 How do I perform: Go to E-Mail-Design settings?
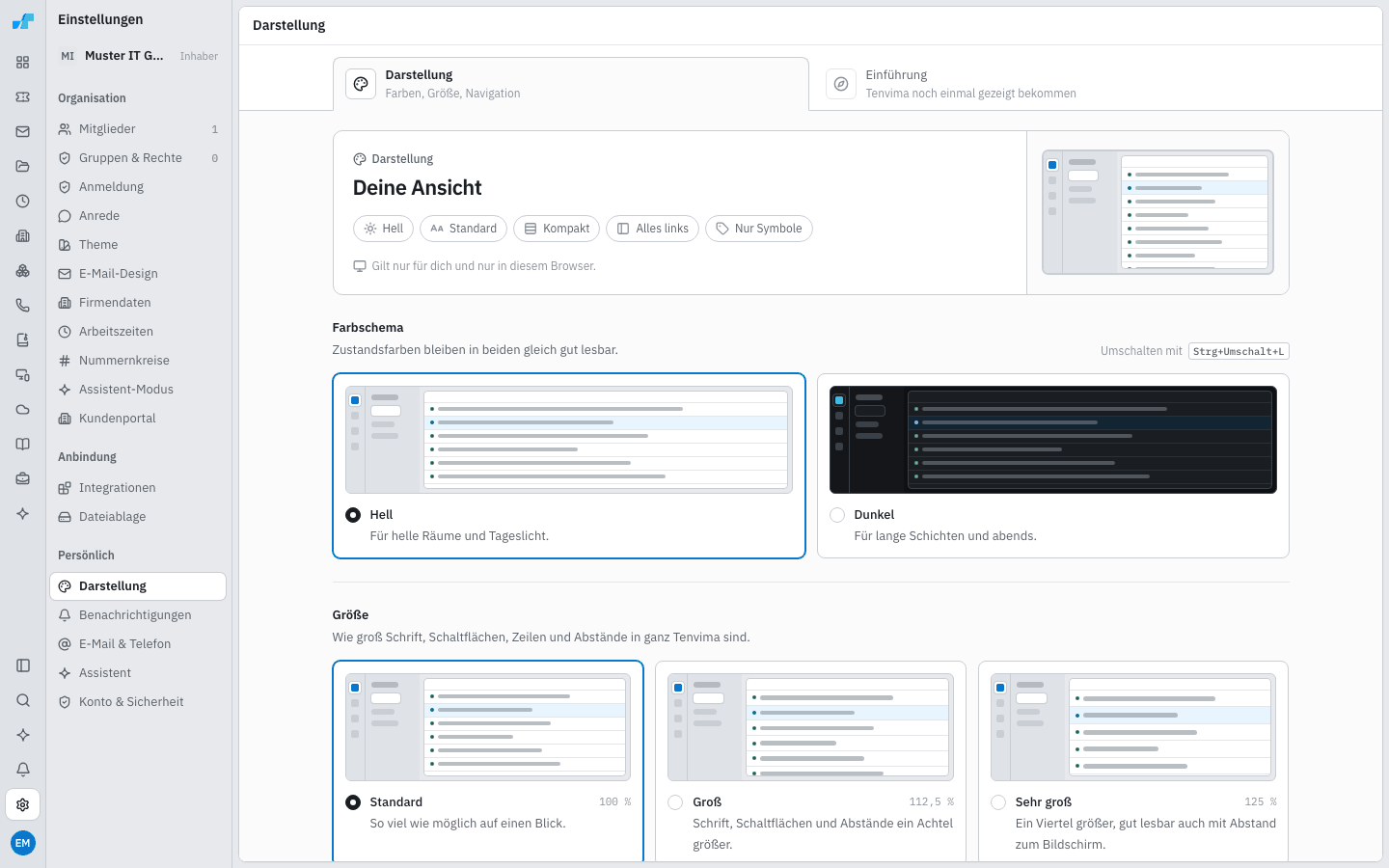[x=138, y=274]
